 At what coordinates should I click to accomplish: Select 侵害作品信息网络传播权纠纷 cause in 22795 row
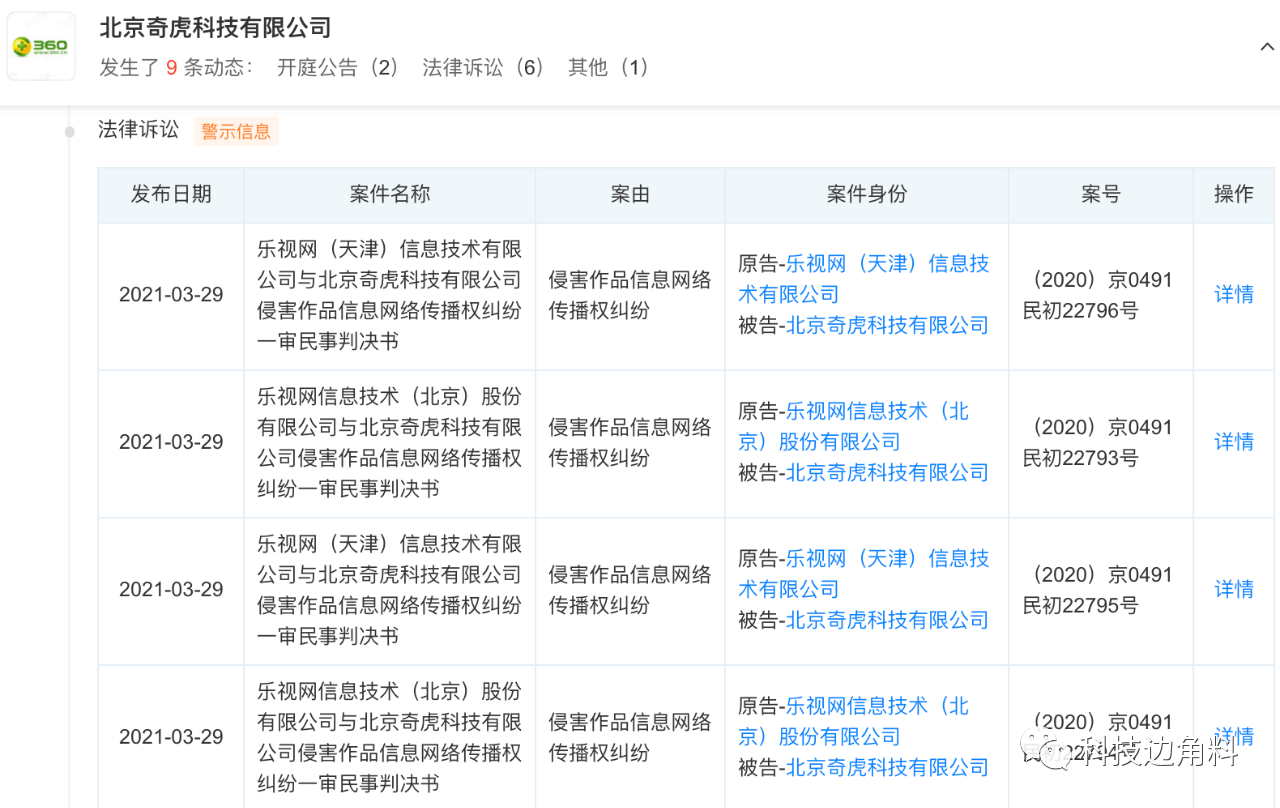point(630,589)
